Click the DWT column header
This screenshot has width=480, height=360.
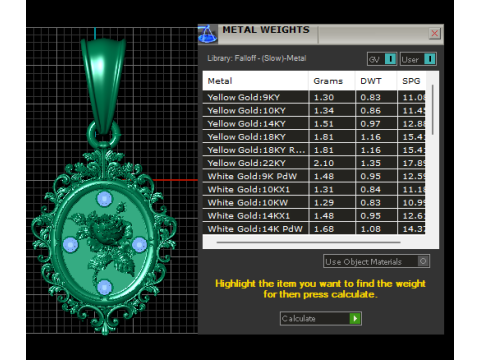(376, 81)
